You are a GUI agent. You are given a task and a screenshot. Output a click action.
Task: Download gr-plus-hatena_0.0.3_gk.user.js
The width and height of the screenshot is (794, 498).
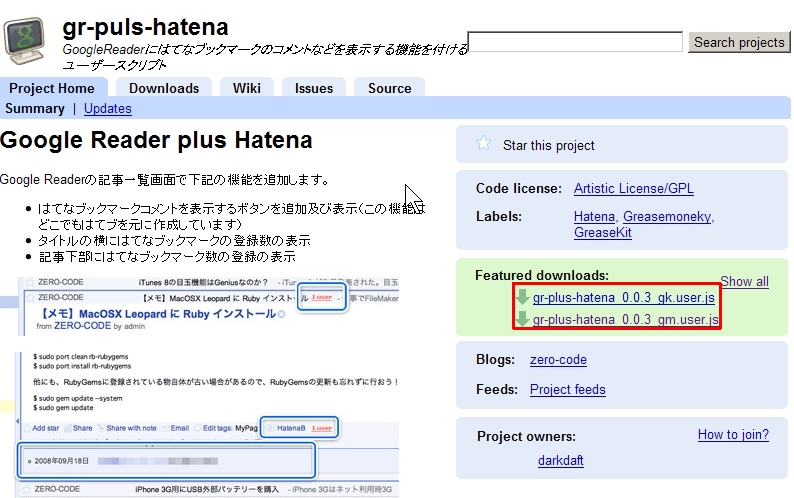pyautogui.click(x=623, y=297)
